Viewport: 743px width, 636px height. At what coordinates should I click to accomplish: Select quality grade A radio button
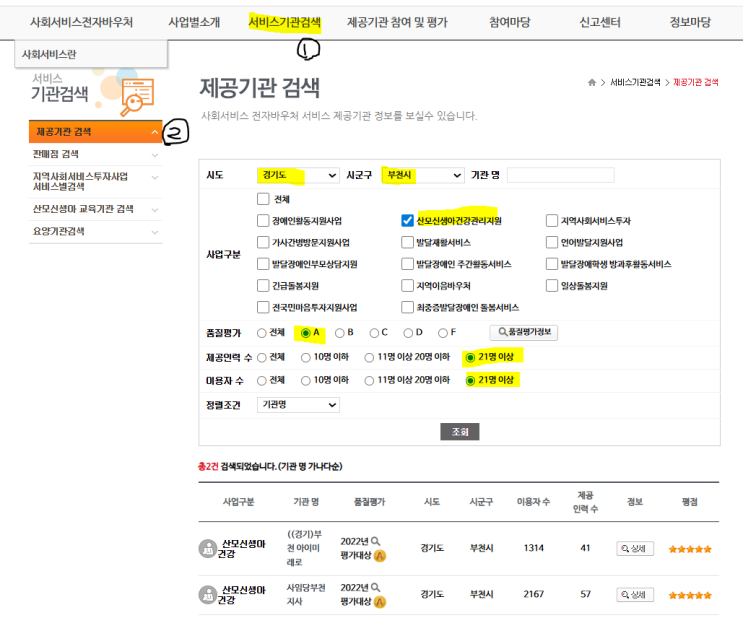(x=306, y=333)
